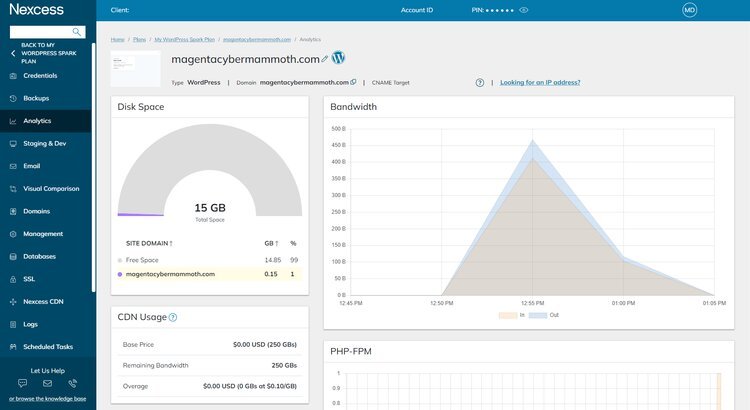Select the Free Space row

point(210,260)
